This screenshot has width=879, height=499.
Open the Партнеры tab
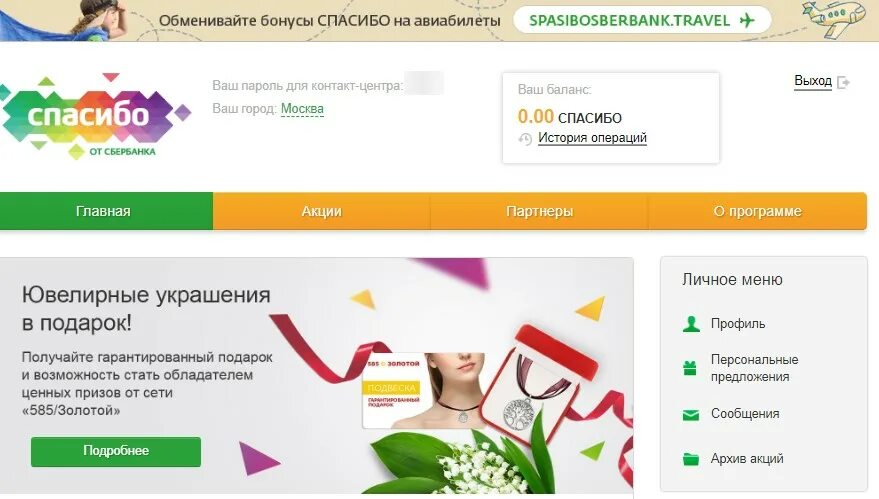coord(539,211)
